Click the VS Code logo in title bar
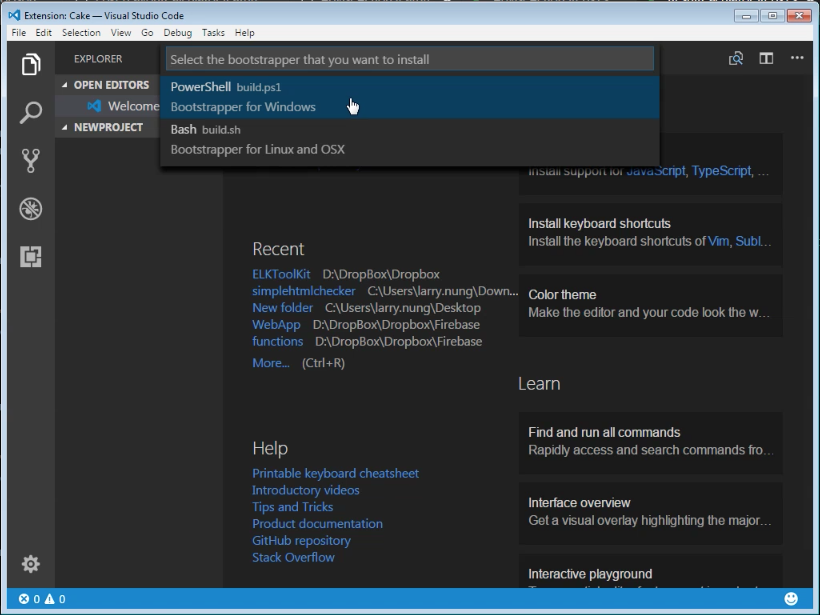Viewport: 820px width, 615px height. point(14,15)
